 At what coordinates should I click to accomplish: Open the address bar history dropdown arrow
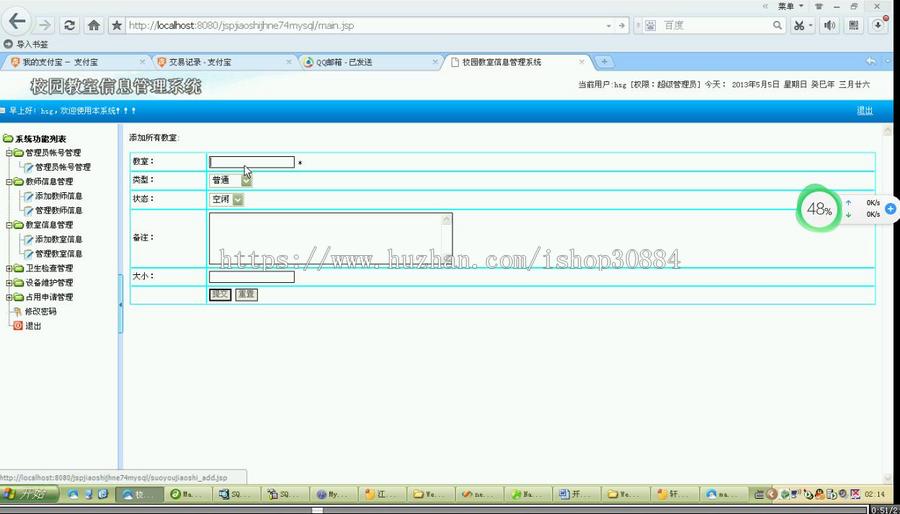point(608,26)
